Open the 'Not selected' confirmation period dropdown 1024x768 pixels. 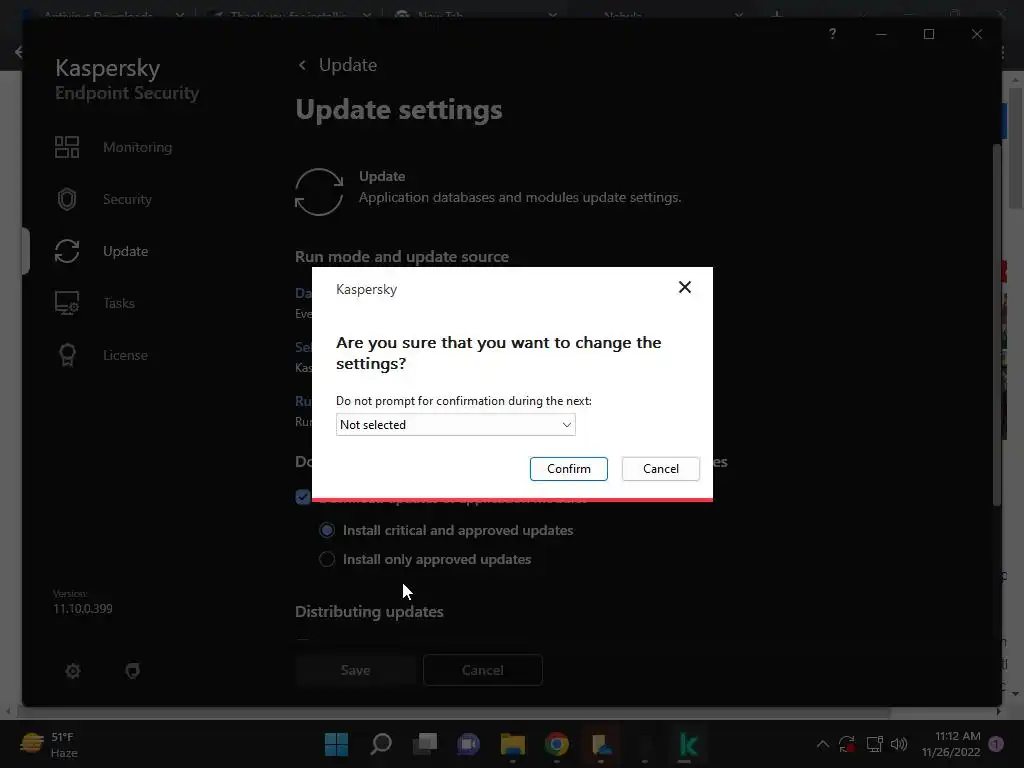coord(455,424)
